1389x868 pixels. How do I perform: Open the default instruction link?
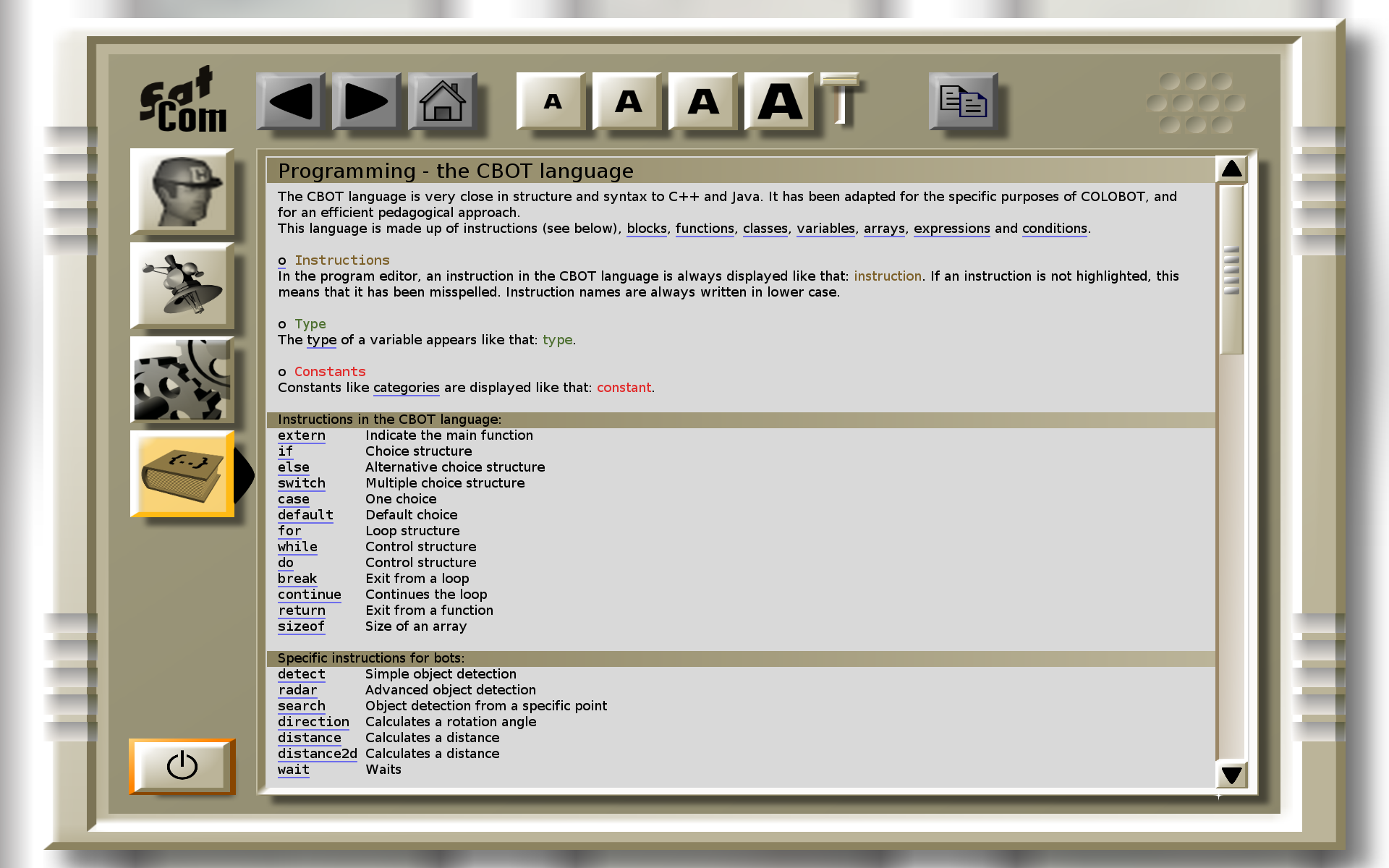305,515
